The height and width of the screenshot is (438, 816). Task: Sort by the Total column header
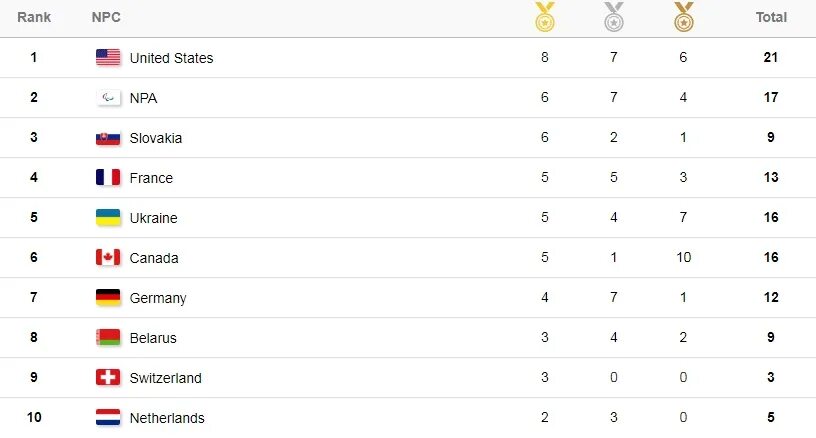tap(771, 17)
